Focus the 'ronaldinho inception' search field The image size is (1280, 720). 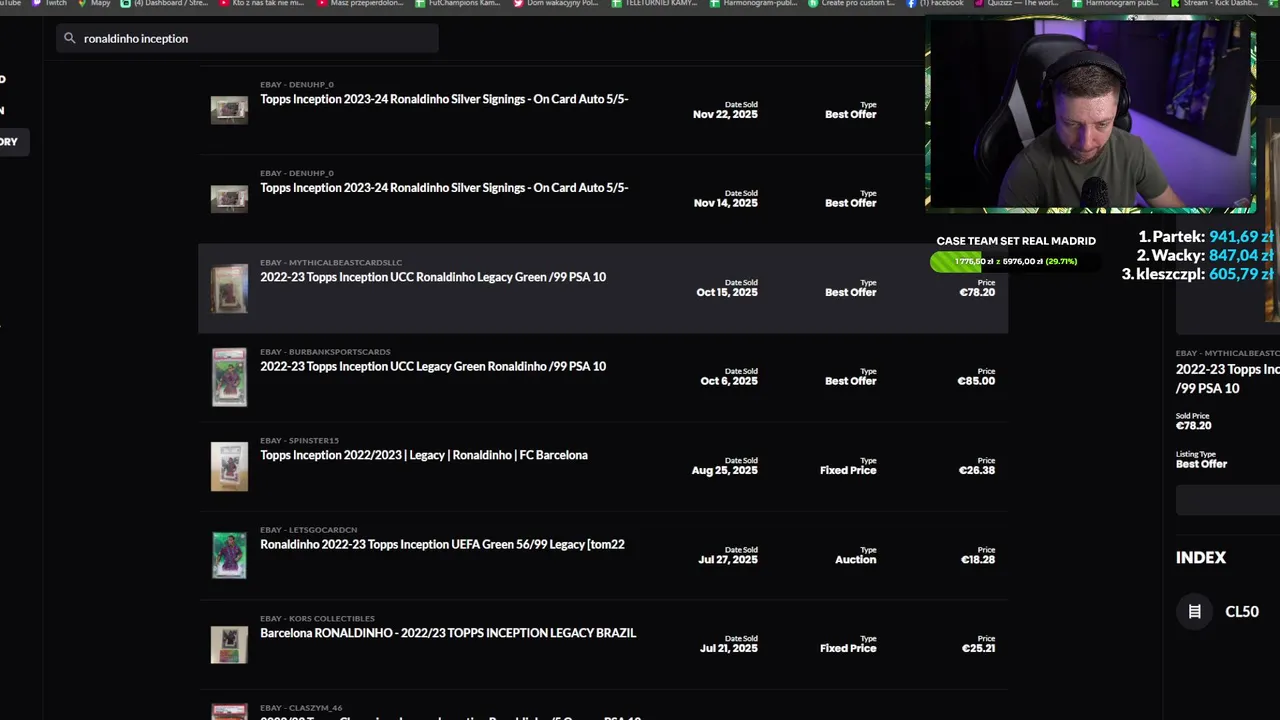[x=247, y=38]
